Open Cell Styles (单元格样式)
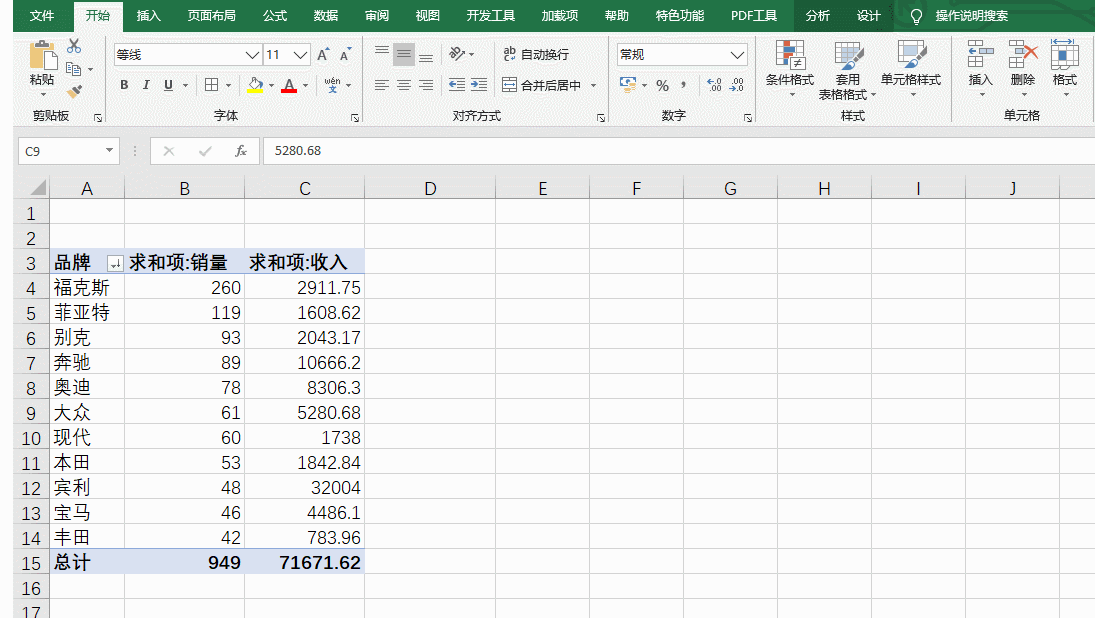Image resolution: width=1095 pixels, height=618 pixels. coord(911,69)
